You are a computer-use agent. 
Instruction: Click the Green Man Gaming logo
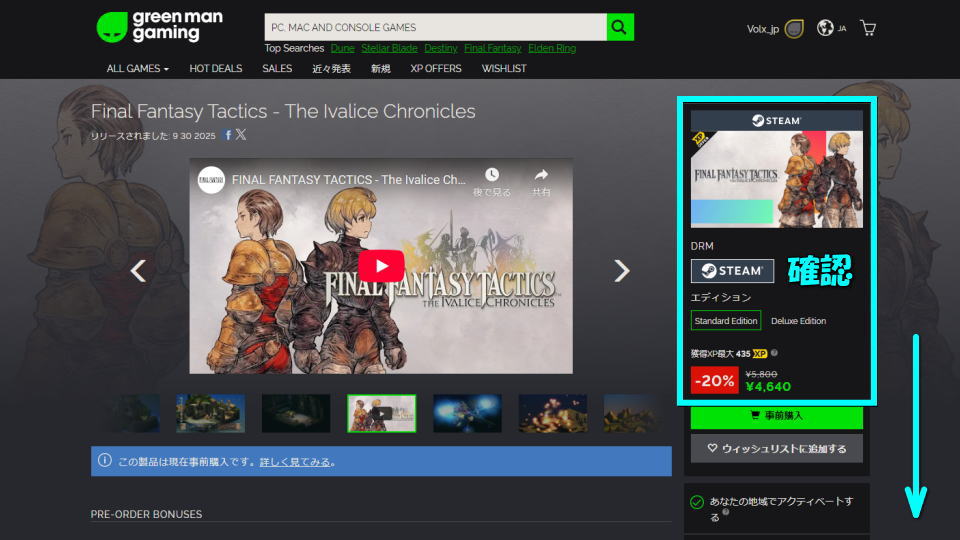click(160, 27)
